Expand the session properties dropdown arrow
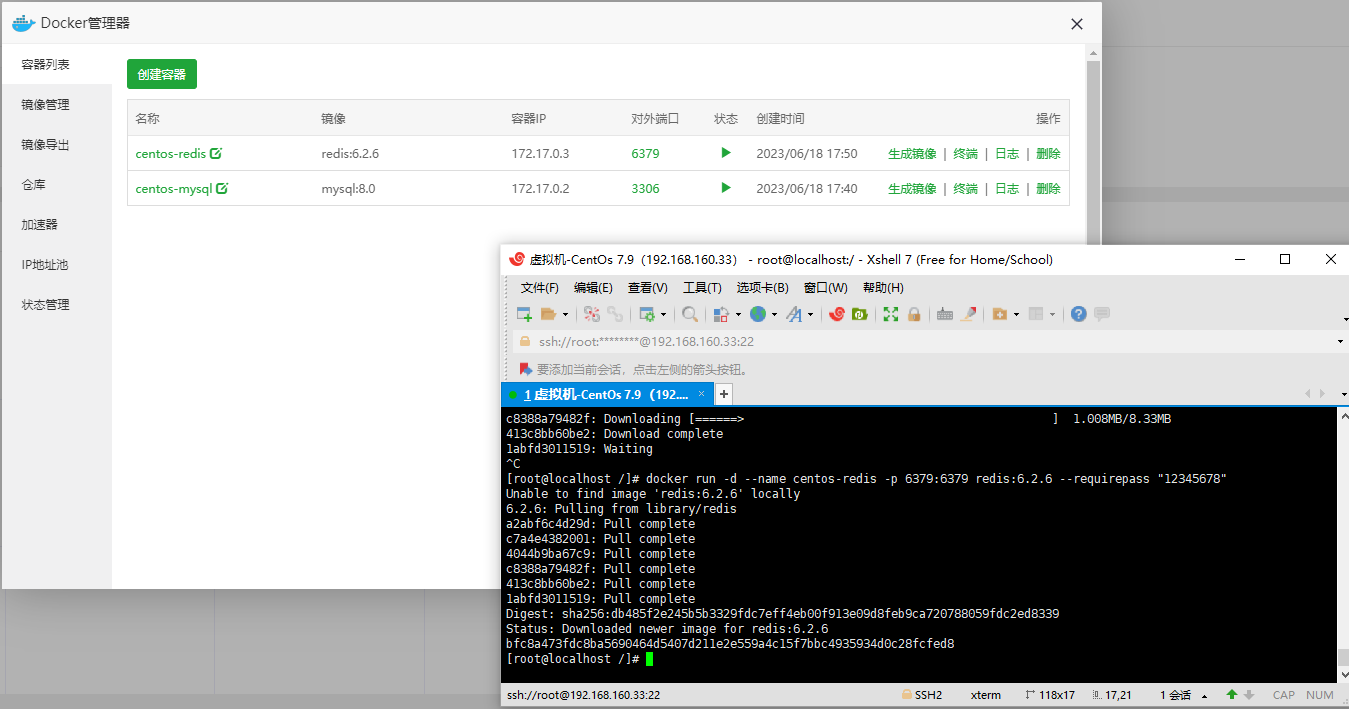 point(663,315)
